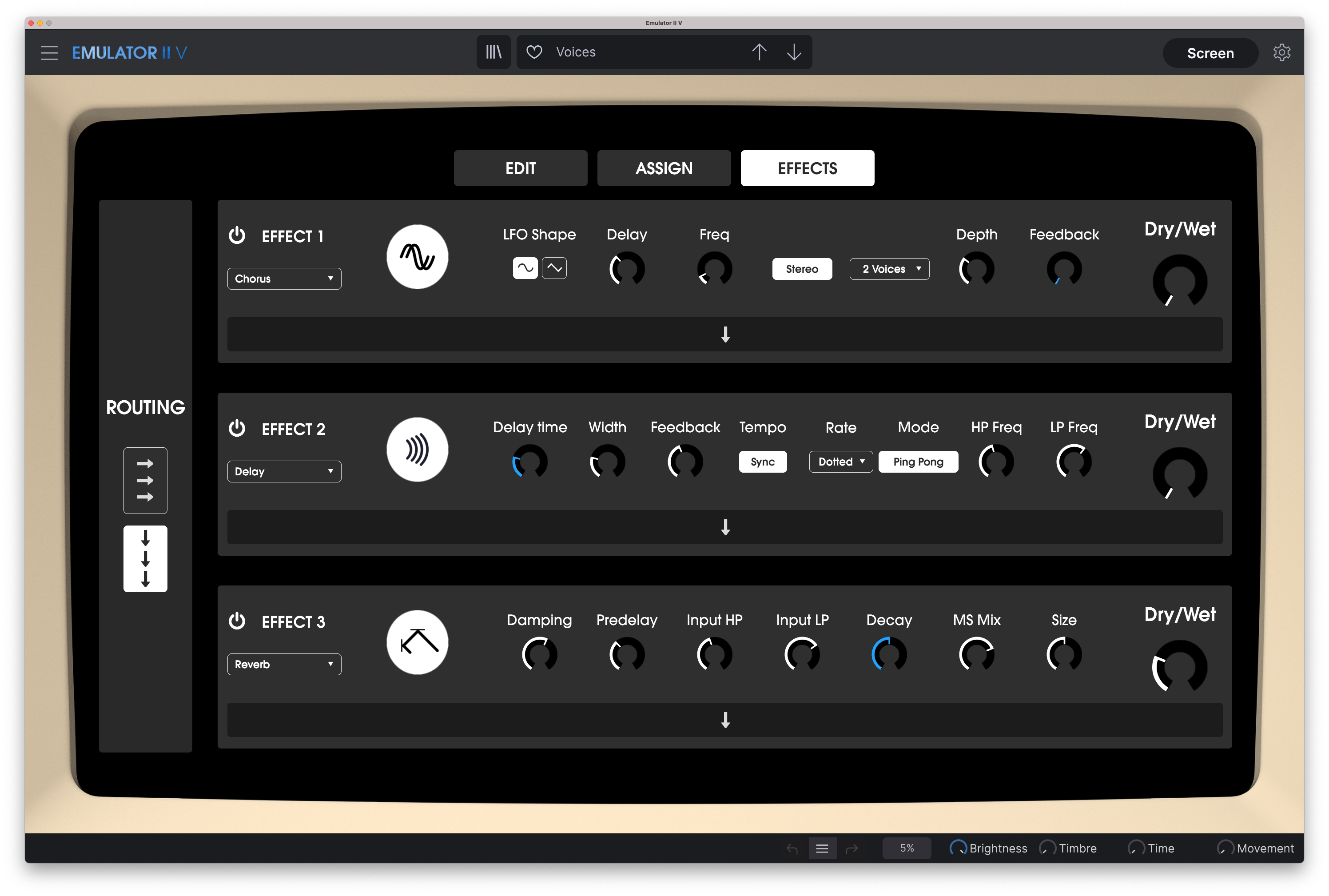The width and height of the screenshot is (1329, 896).
Task: Open Delay effect type dropdown
Action: [284, 471]
